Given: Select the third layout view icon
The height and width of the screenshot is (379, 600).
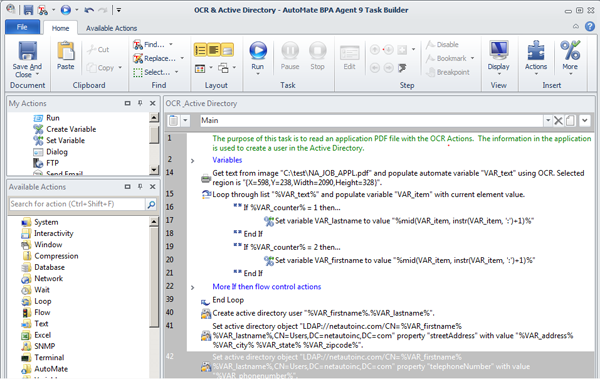Looking at the screenshot, I should (x=227, y=50).
